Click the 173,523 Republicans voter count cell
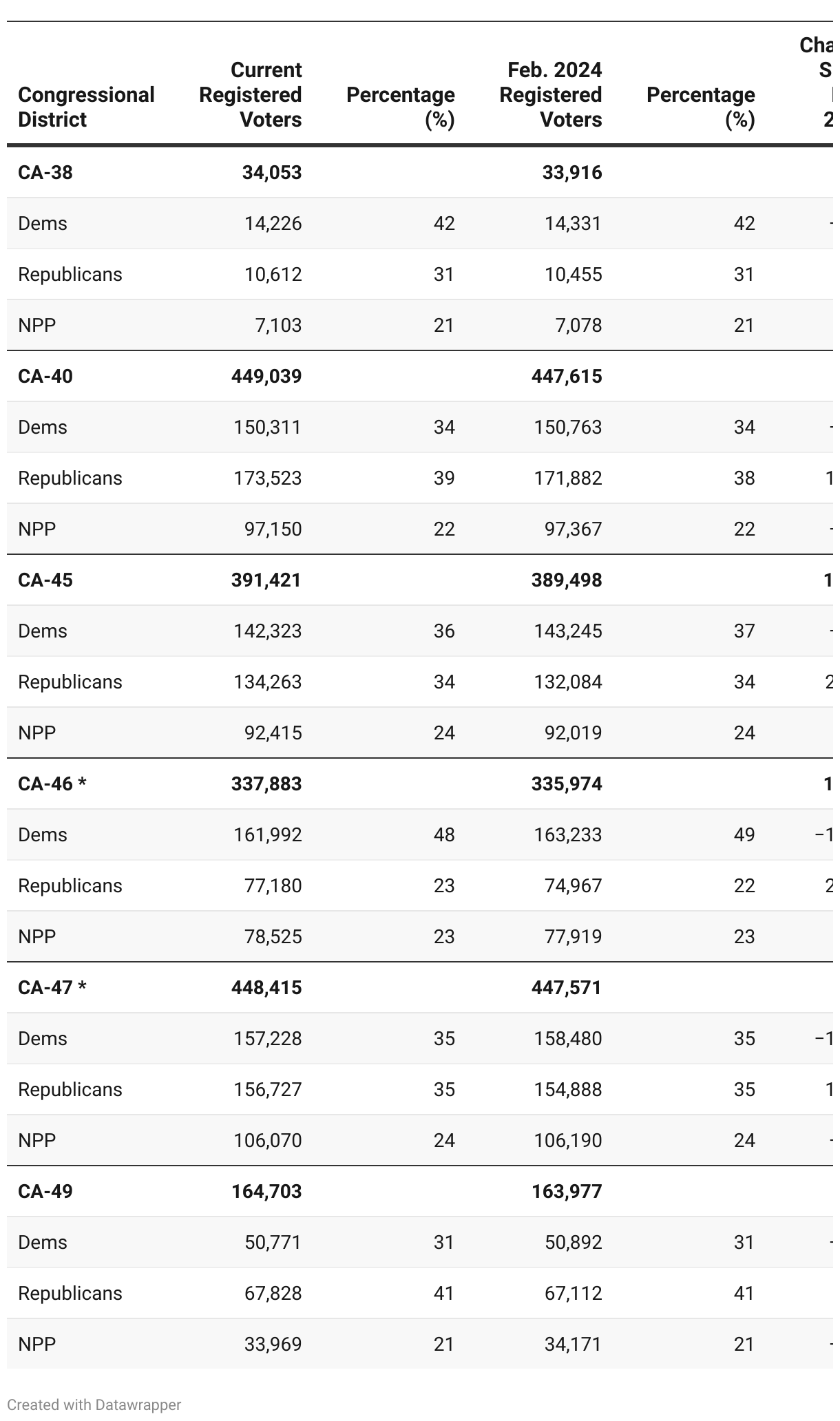840x1421 pixels. click(x=267, y=478)
